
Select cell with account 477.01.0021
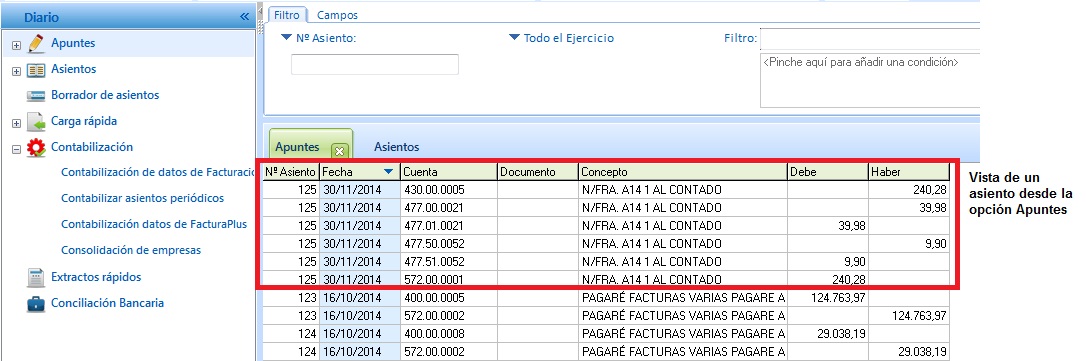pos(449,226)
